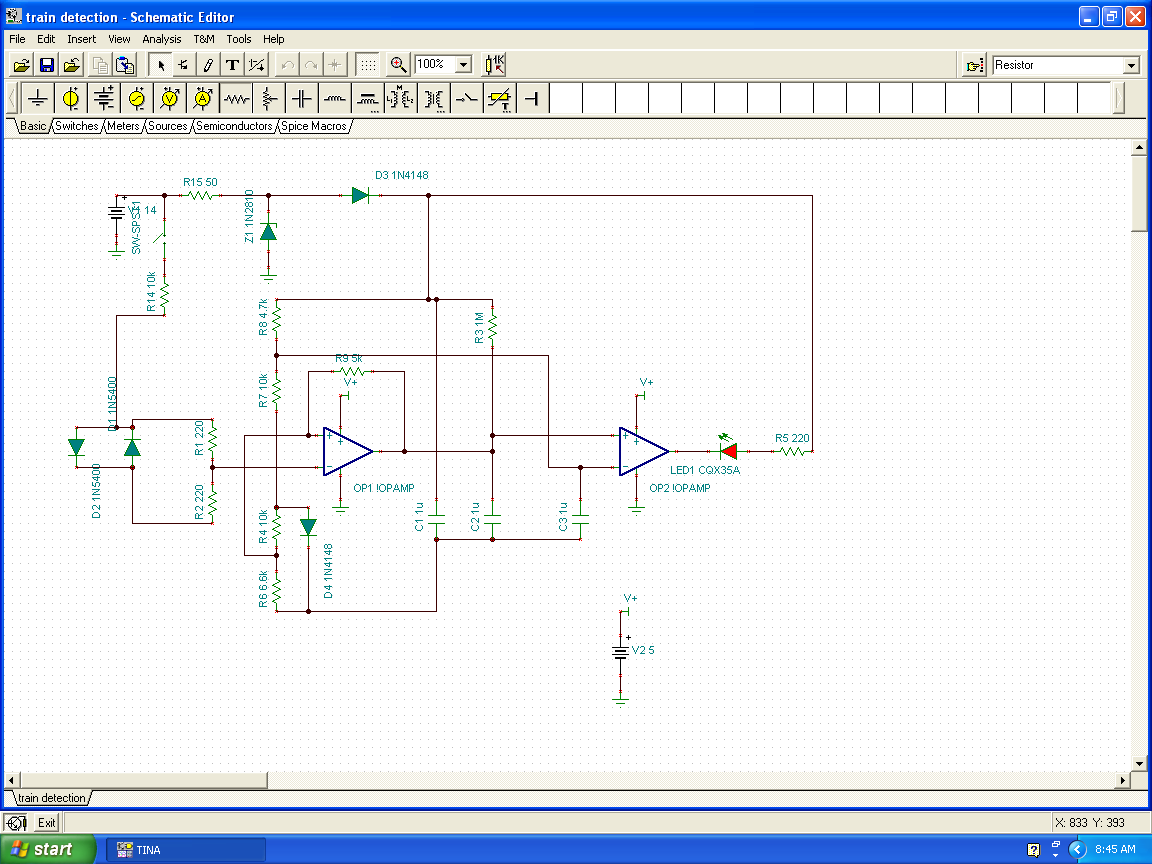Screen dimensions: 1152x864
Task: Click the find component hand icon
Action: tap(974, 65)
